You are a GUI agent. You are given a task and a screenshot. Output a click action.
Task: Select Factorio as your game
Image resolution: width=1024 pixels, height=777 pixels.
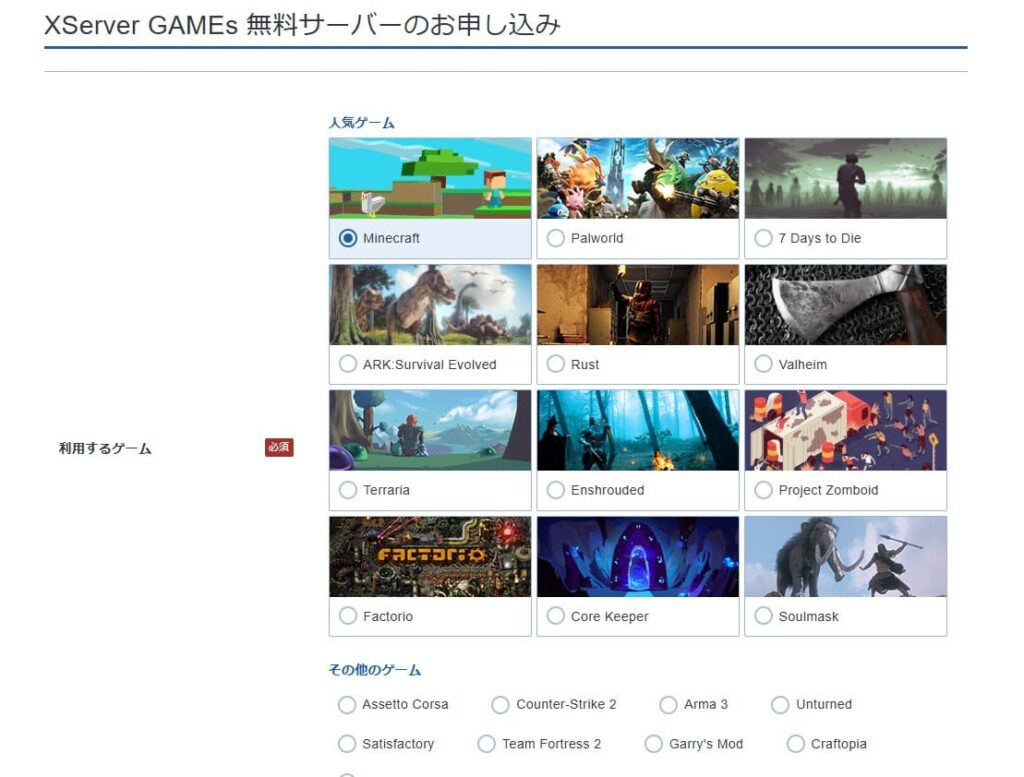(348, 616)
